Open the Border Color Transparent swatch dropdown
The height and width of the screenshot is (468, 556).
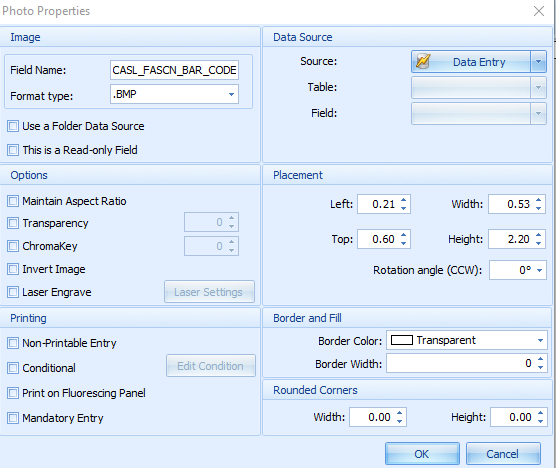coord(467,340)
